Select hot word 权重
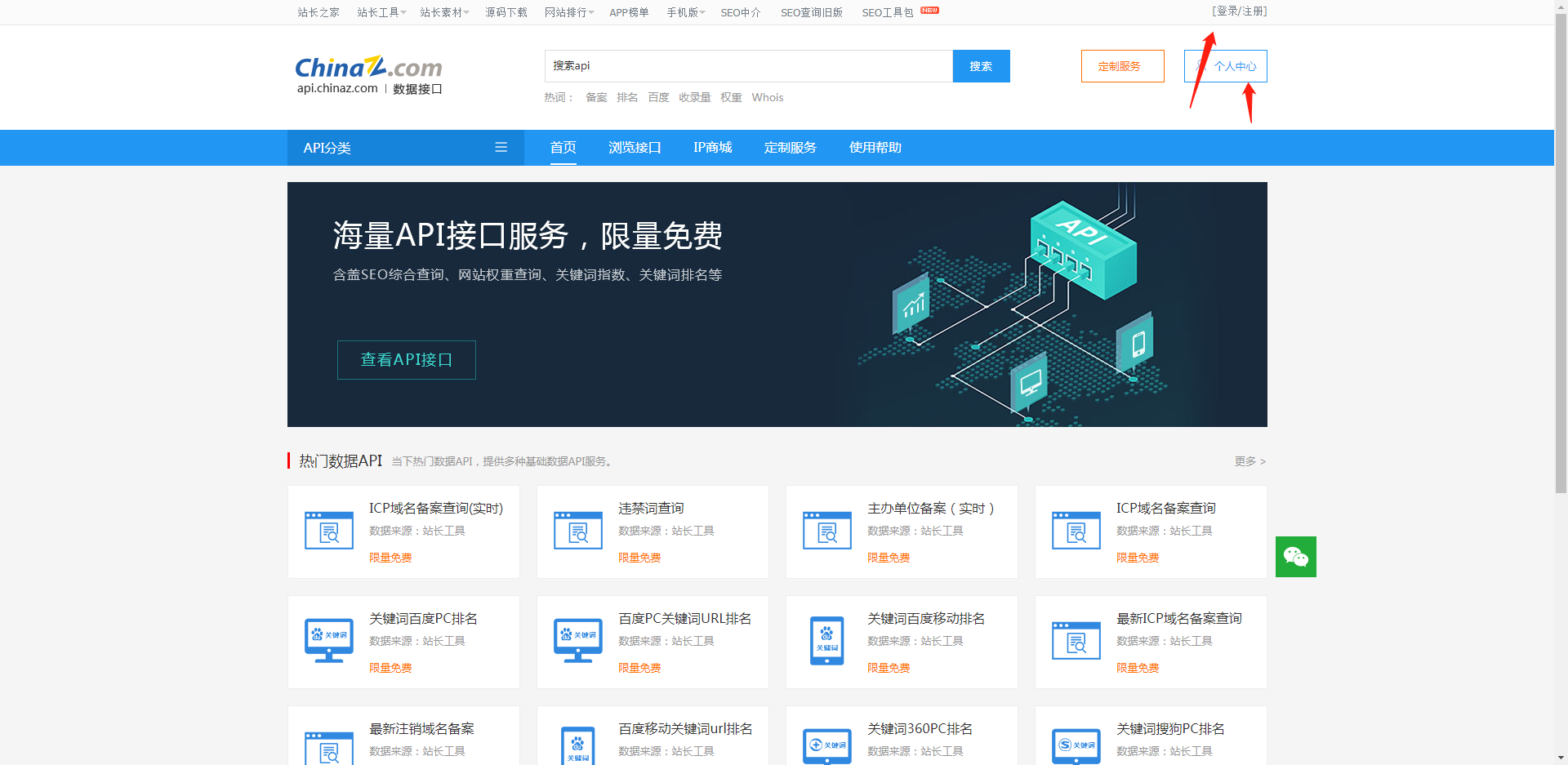The width and height of the screenshot is (1568, 765). pyautogui.click(x=732, y=97)
